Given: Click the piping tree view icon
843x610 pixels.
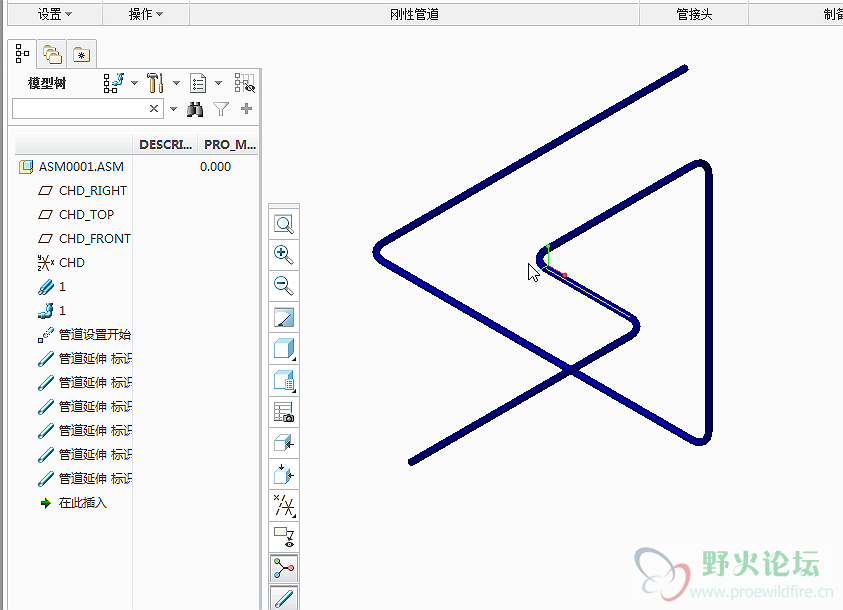Looking at the screenshot, I should (113, 83).
